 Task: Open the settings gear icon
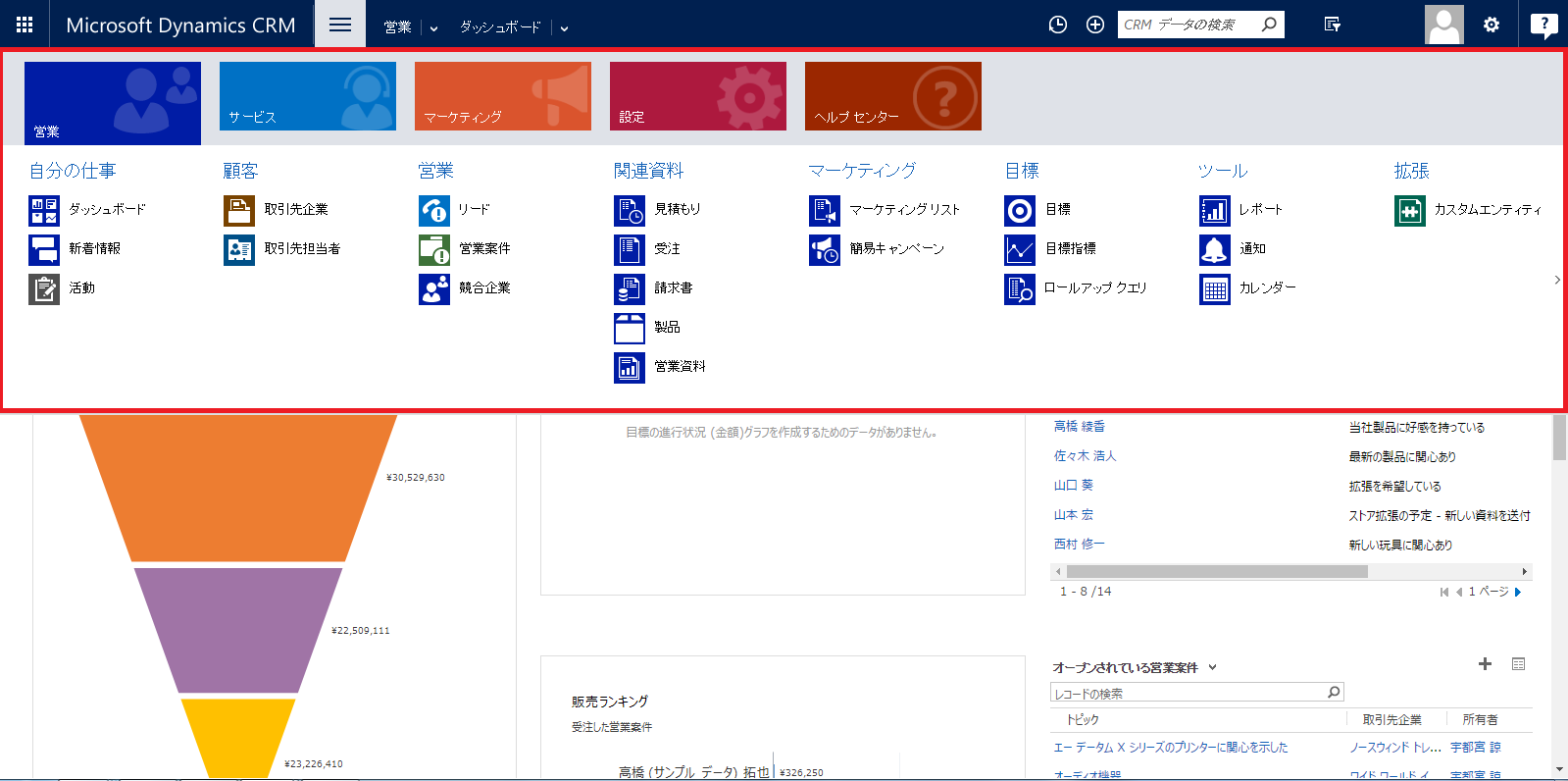[x=1492, y=25]
